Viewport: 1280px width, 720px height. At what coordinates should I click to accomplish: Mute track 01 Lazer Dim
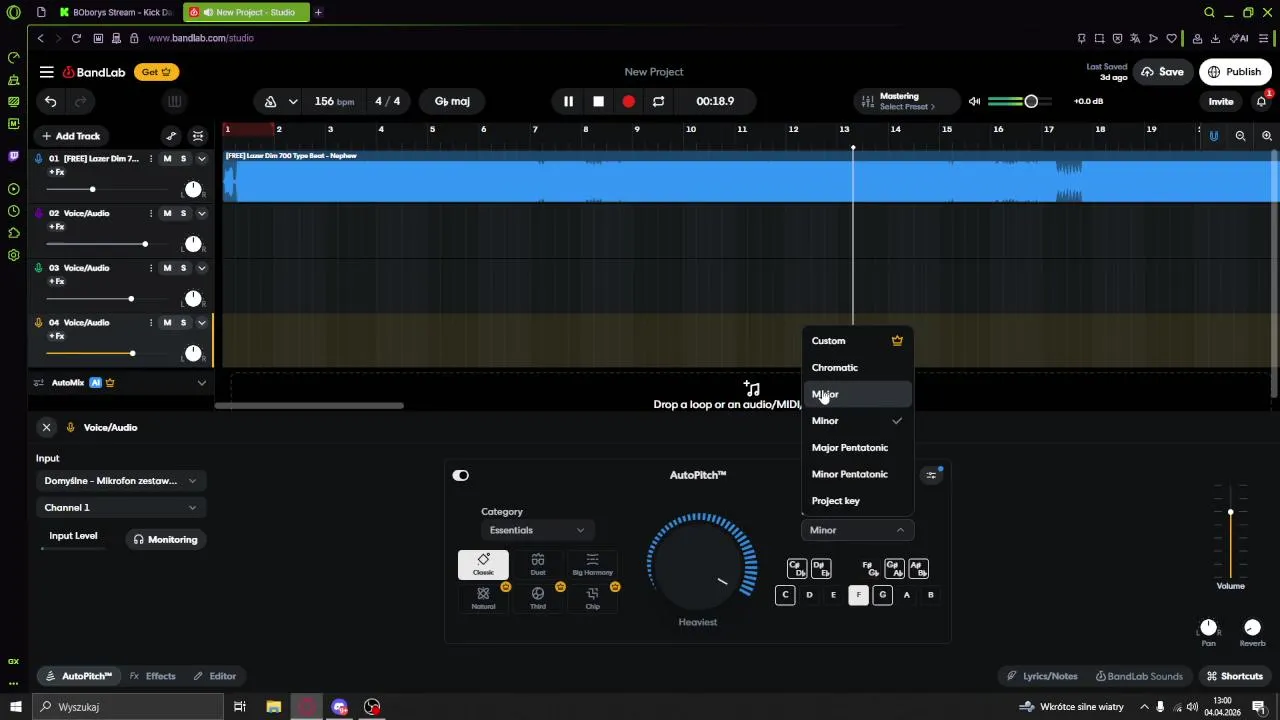167,158
